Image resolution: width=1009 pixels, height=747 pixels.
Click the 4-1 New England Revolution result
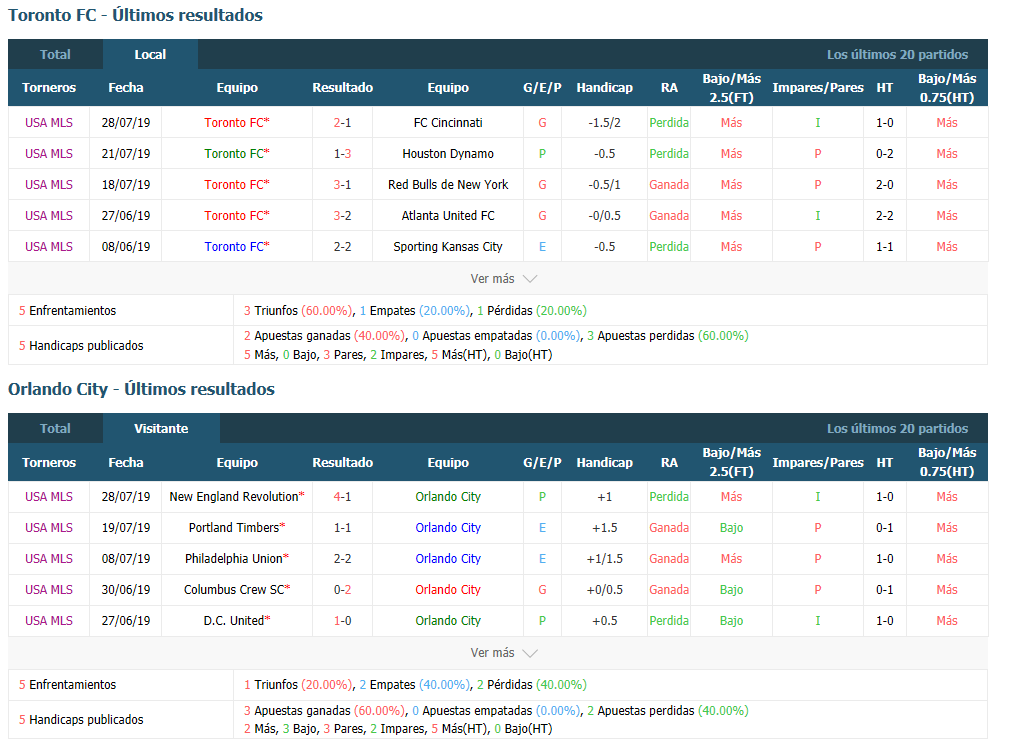pyautogui.click(x=342, y=497)
